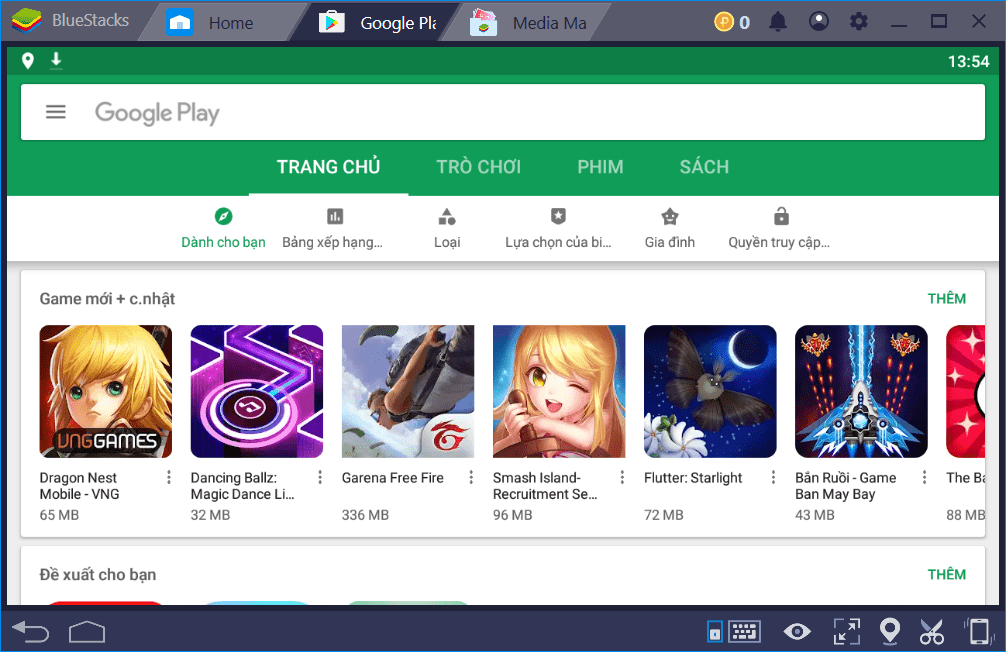The height and width of the screenshot is (652, 1006).
Task: Open Bảng xếp hạng chart icon
Action: tap(335, 216)
